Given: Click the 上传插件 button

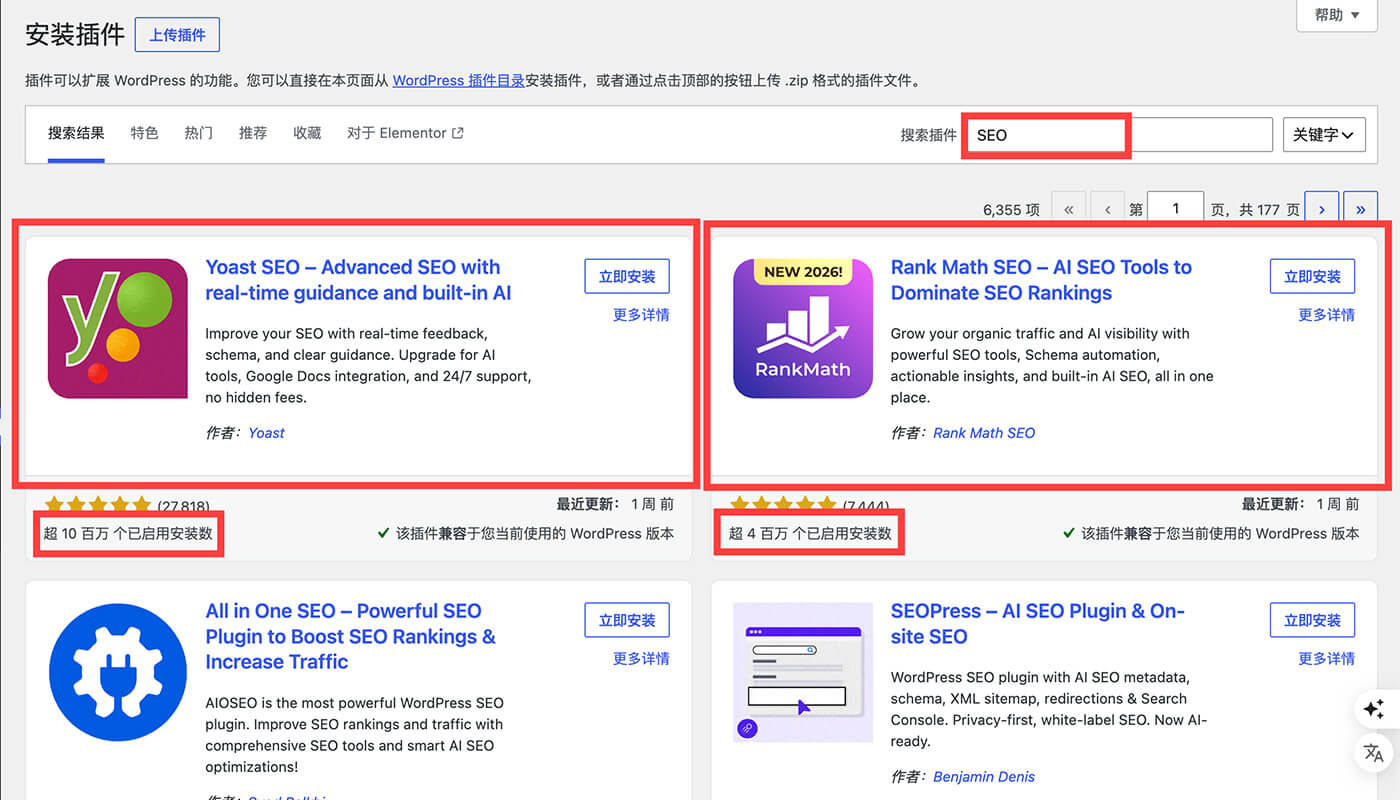Looking at the screenshot, I should 177,35.
